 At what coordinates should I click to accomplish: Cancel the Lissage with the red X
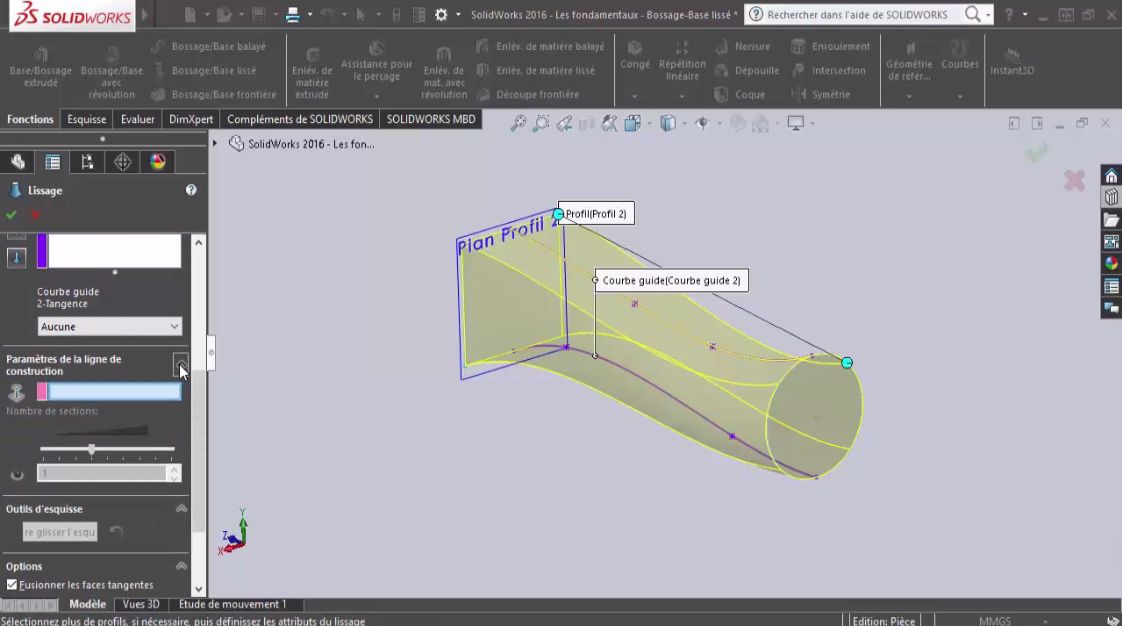click(36, 215)
